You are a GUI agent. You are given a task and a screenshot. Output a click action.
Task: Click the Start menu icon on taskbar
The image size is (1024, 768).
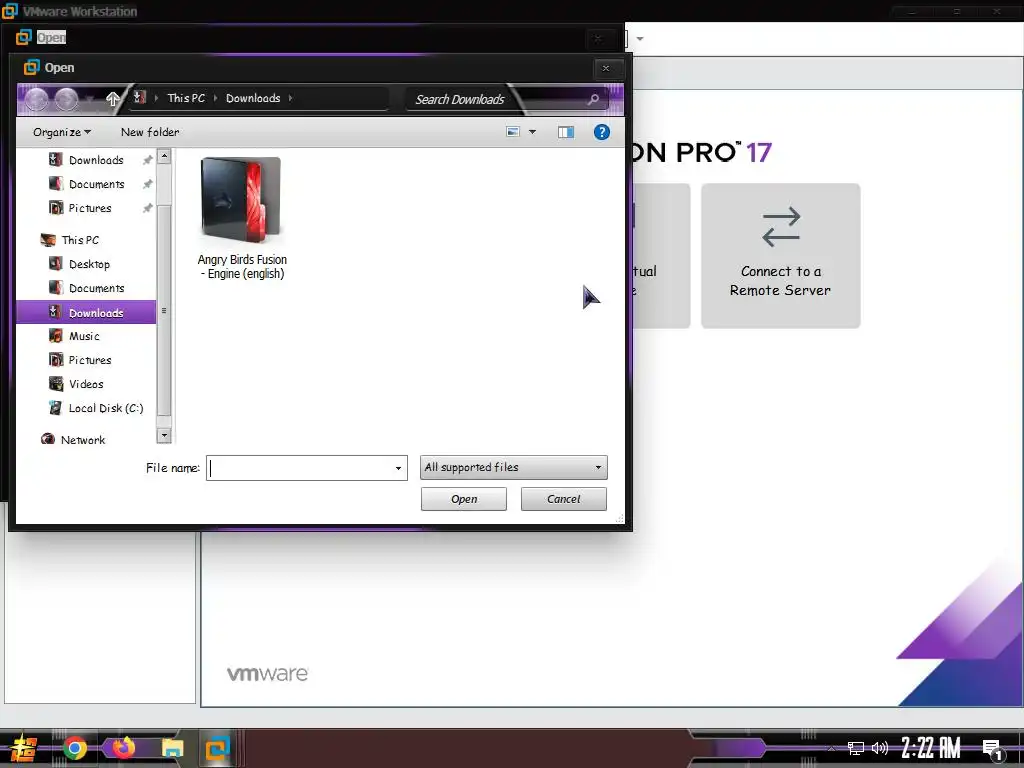pos(24,748)
